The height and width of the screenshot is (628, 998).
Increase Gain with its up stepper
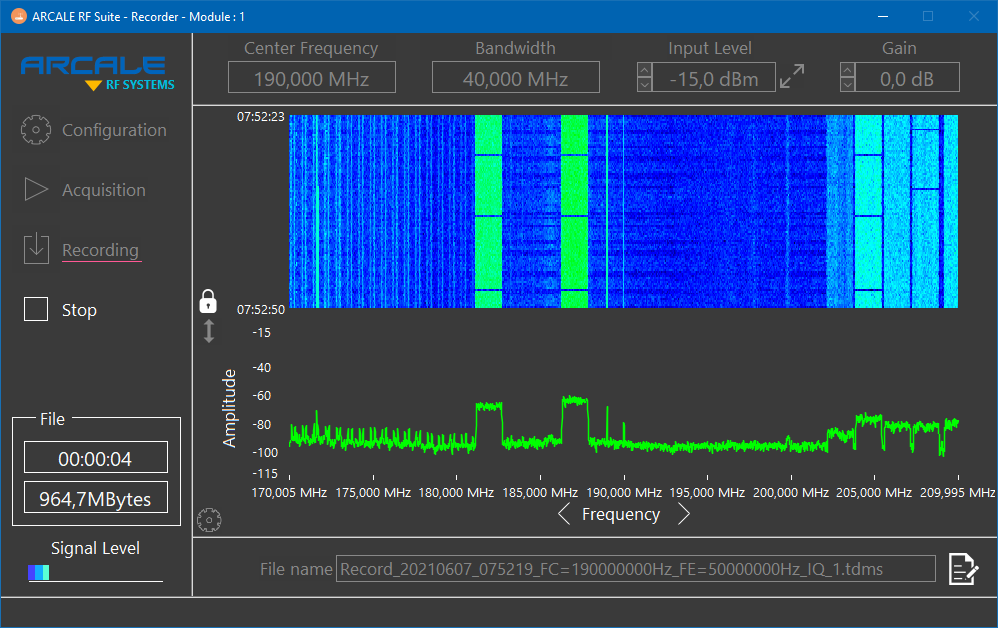[846, 69]
